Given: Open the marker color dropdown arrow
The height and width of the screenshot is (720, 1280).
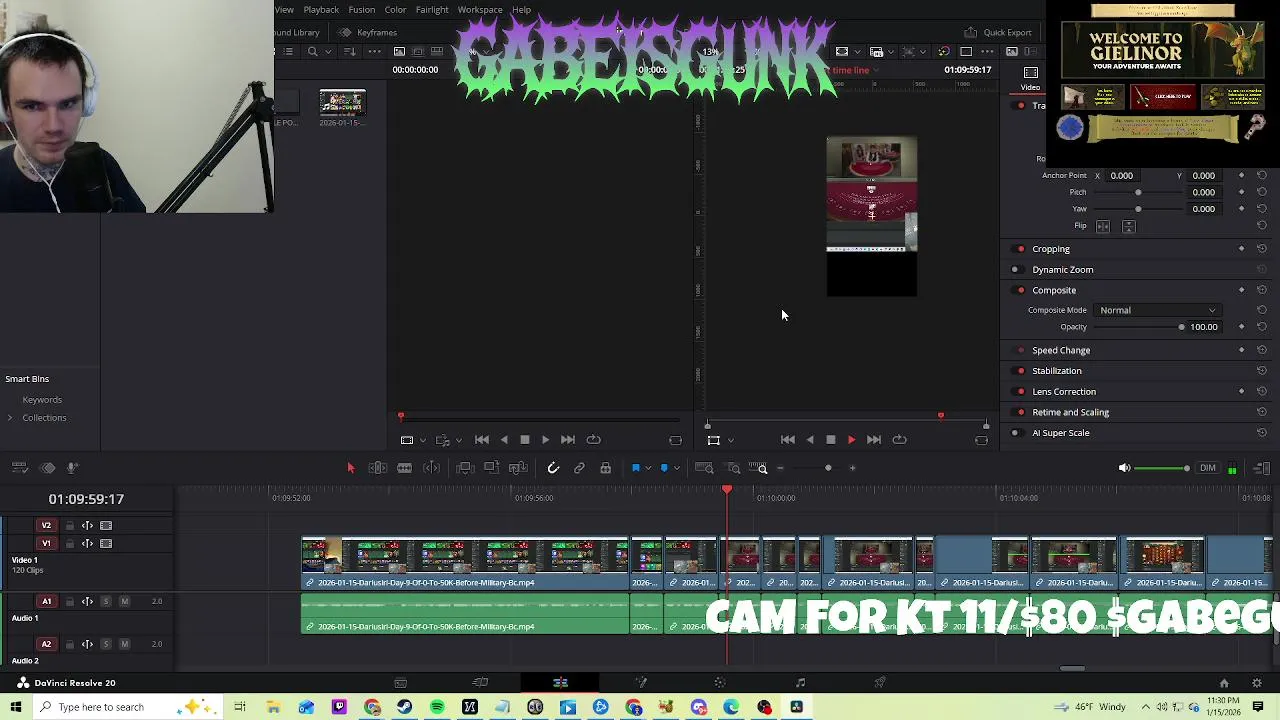Looking at the screenshot, I should [x=676, y=468].
